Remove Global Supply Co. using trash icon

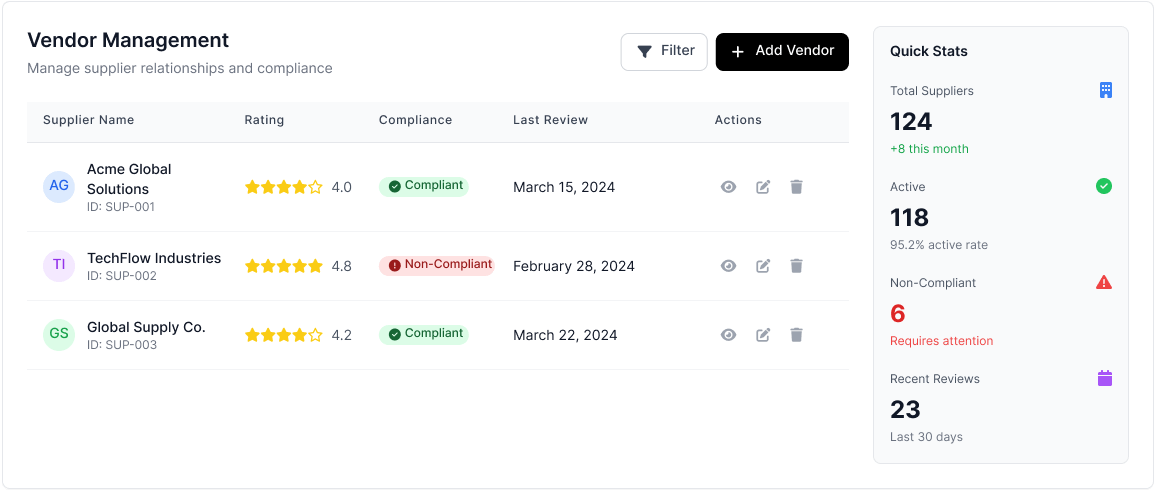pos(796,335)
